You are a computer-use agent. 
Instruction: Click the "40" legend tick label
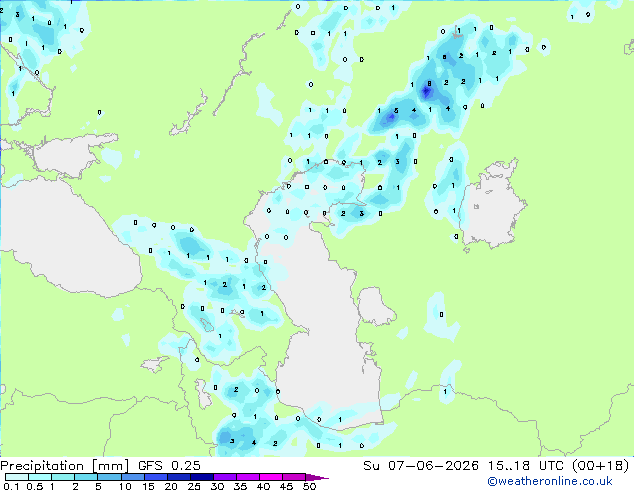click(263, 486)
